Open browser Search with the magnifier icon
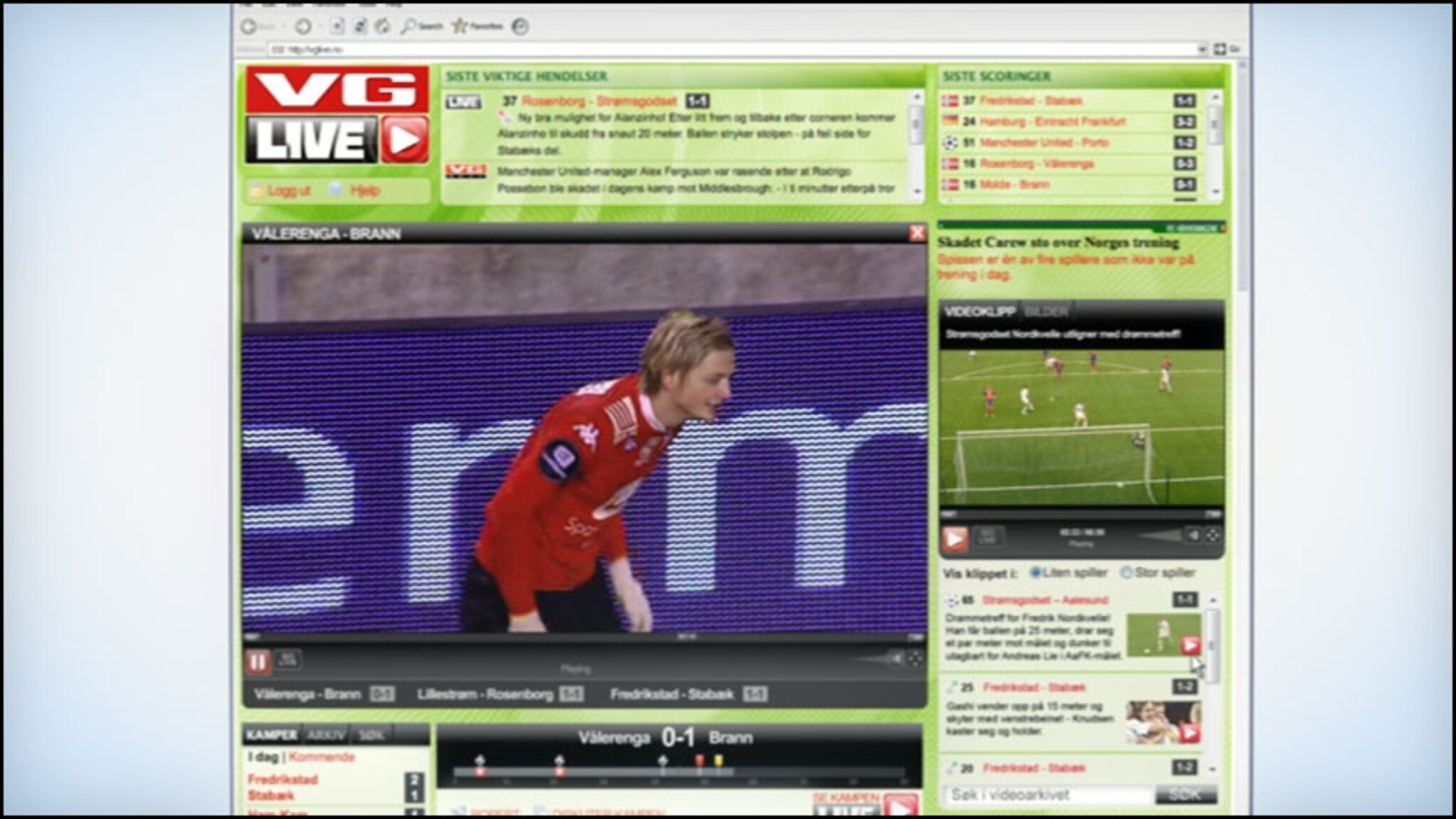 pos(421,26)
